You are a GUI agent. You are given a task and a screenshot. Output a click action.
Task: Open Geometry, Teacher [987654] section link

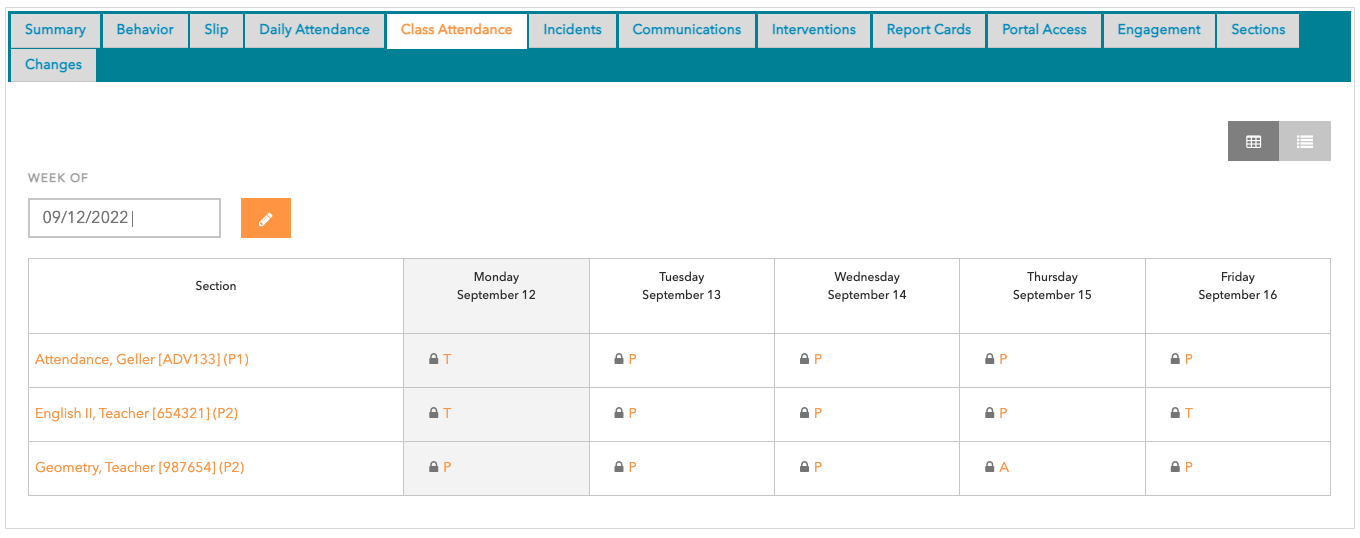[x=140, y=468]
